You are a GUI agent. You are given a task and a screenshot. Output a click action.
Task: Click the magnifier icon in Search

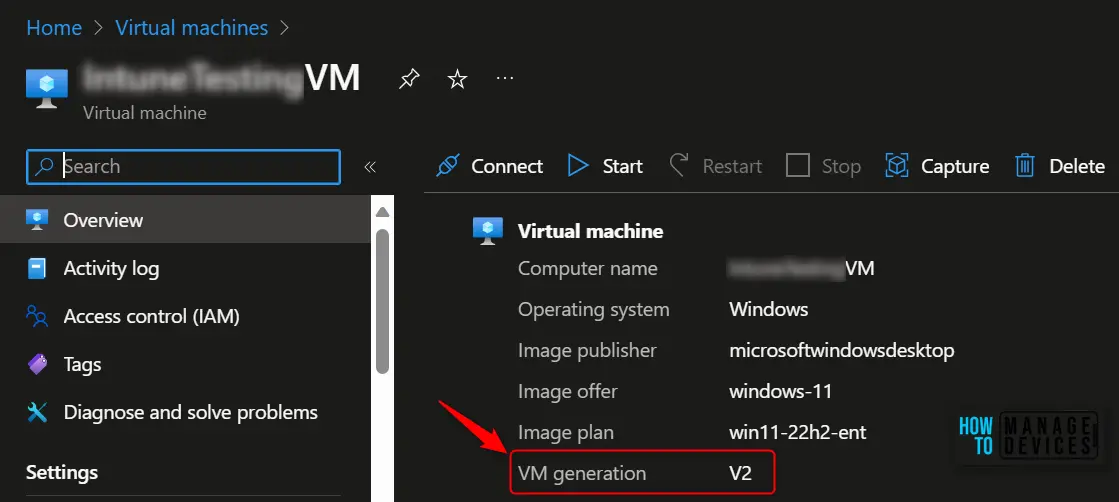pos(44,166)
